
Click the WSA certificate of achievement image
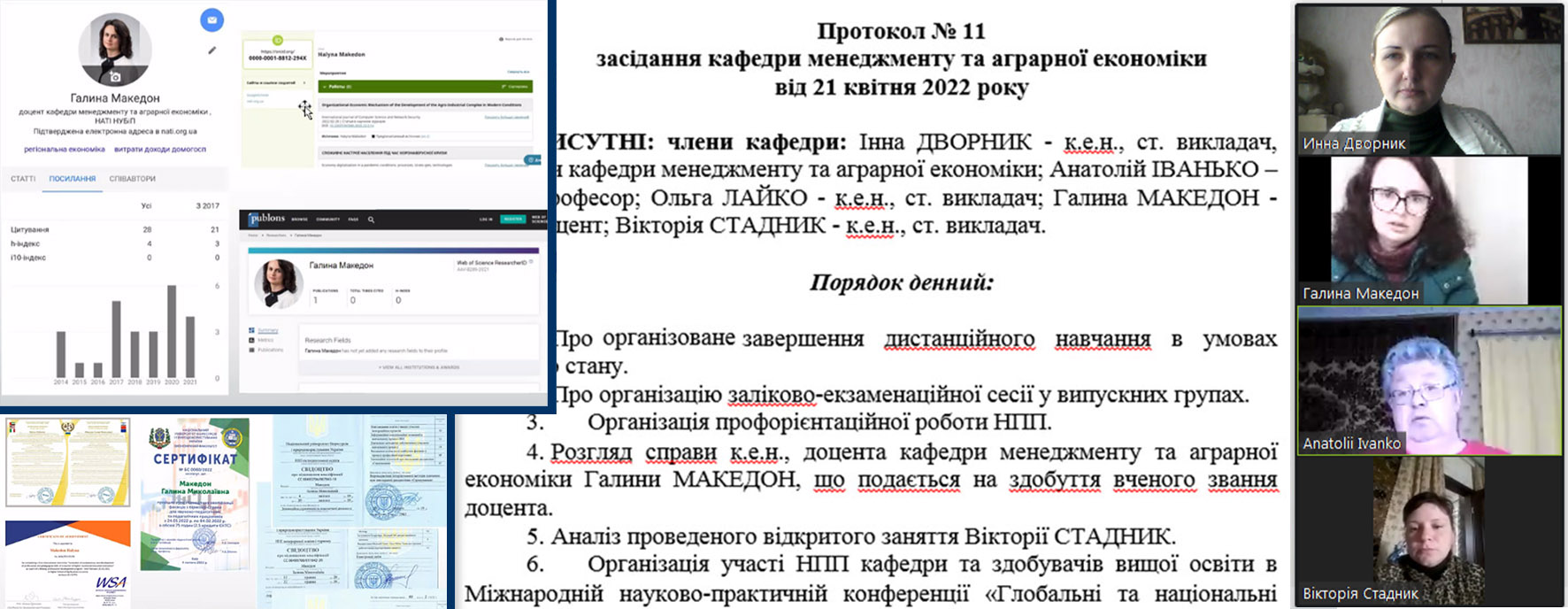point(68,563)
